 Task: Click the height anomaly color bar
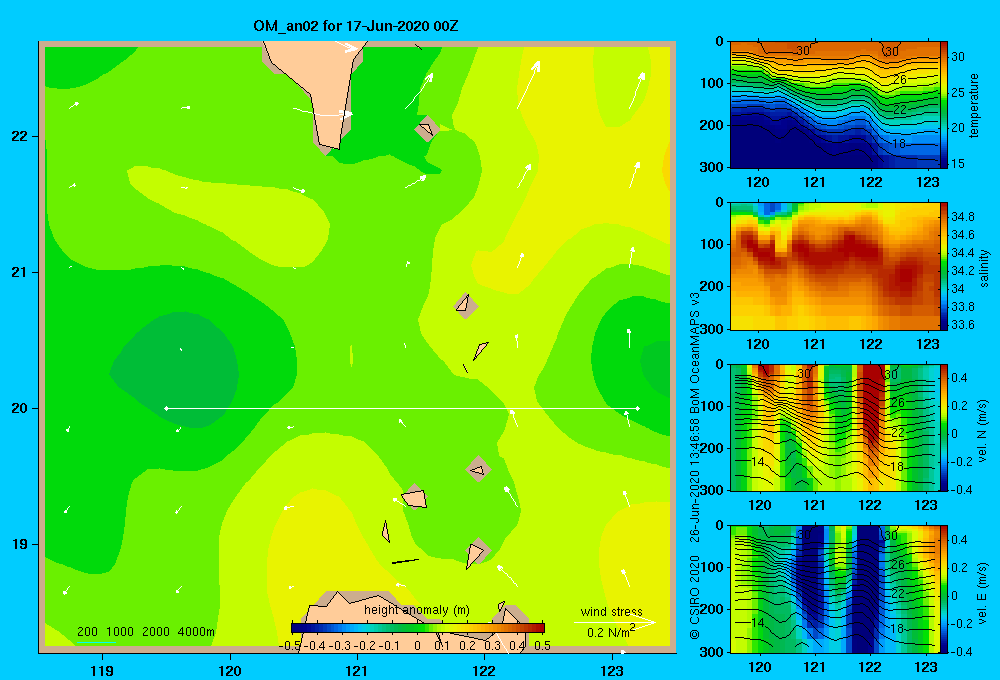[418, 628]
